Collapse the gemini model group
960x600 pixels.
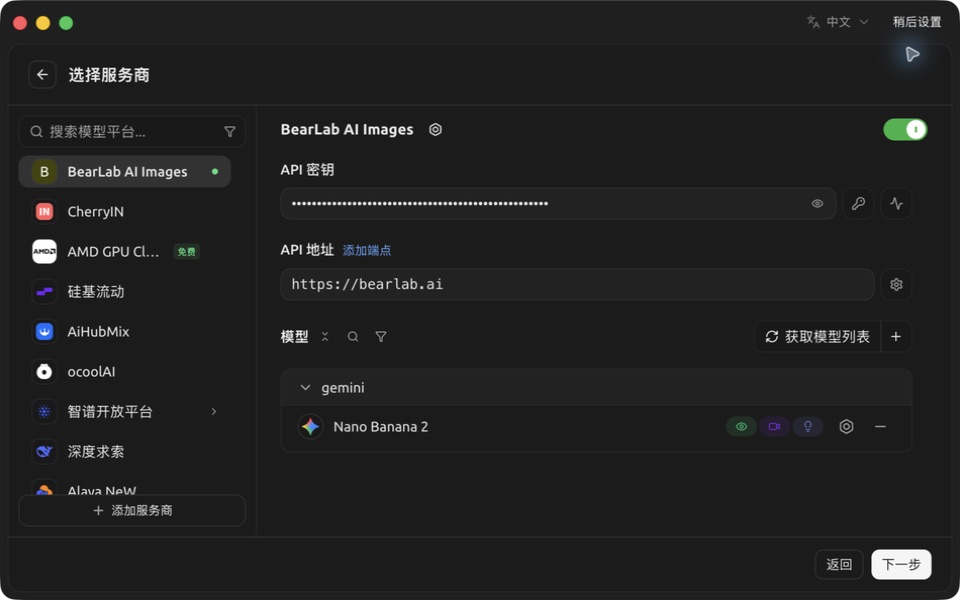click(305, 388)
